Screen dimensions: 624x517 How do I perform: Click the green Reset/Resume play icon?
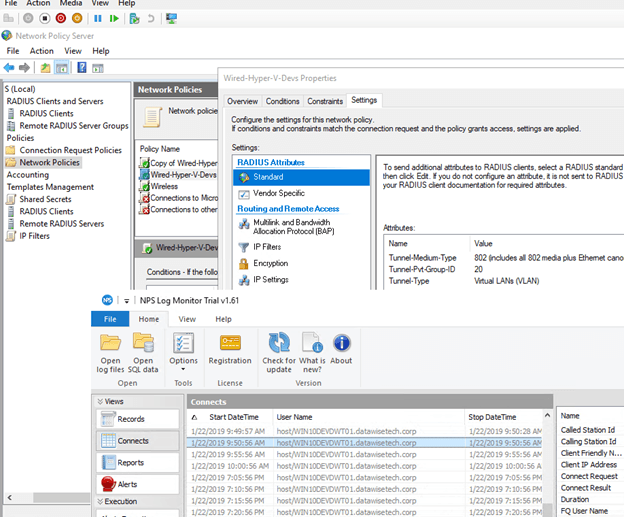pos(114,18)
